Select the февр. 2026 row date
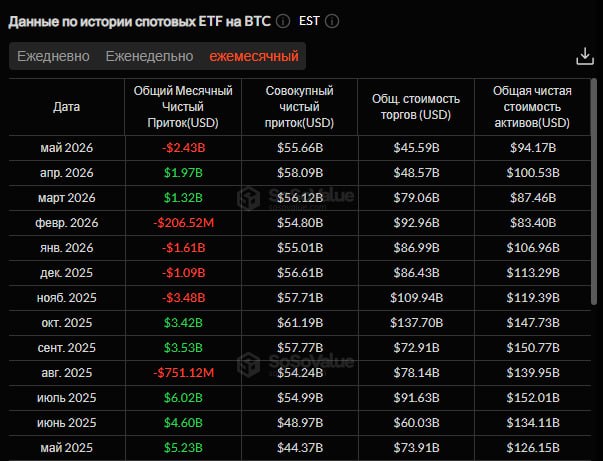The width and height of the screenshot is (603, 461). [x=67, y=223]
